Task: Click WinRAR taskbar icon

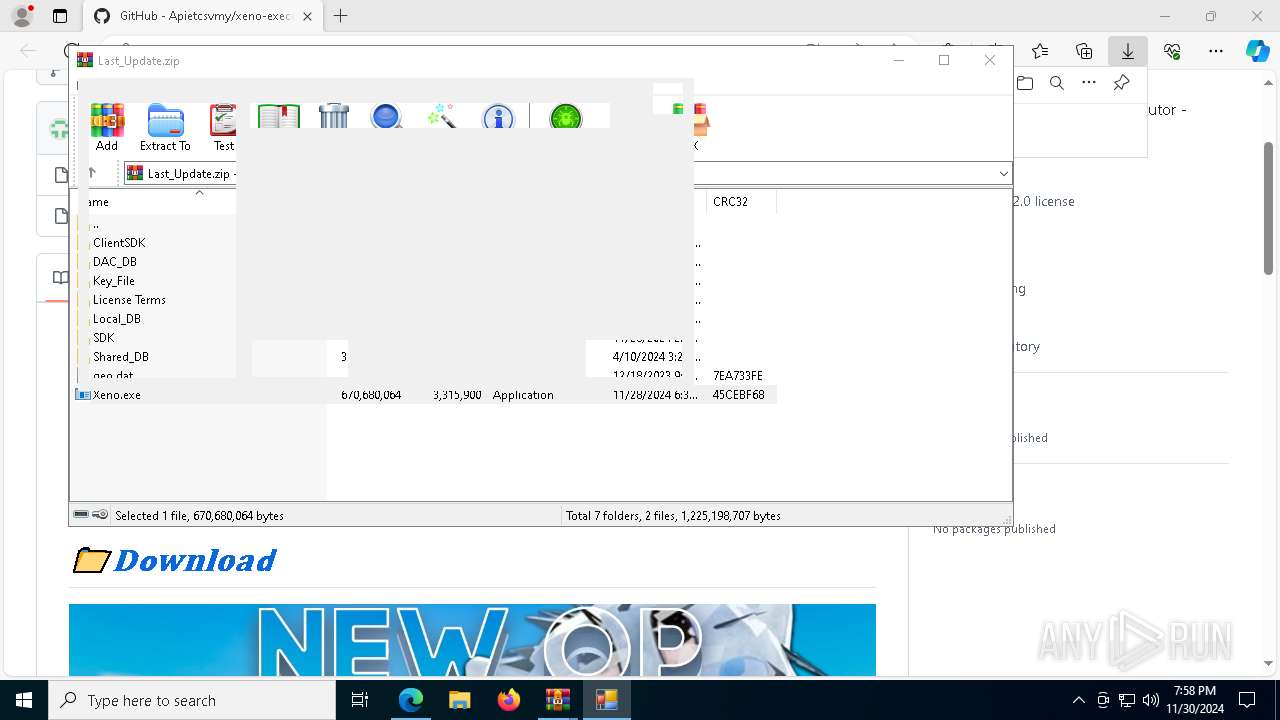Action: pos(557,700)
